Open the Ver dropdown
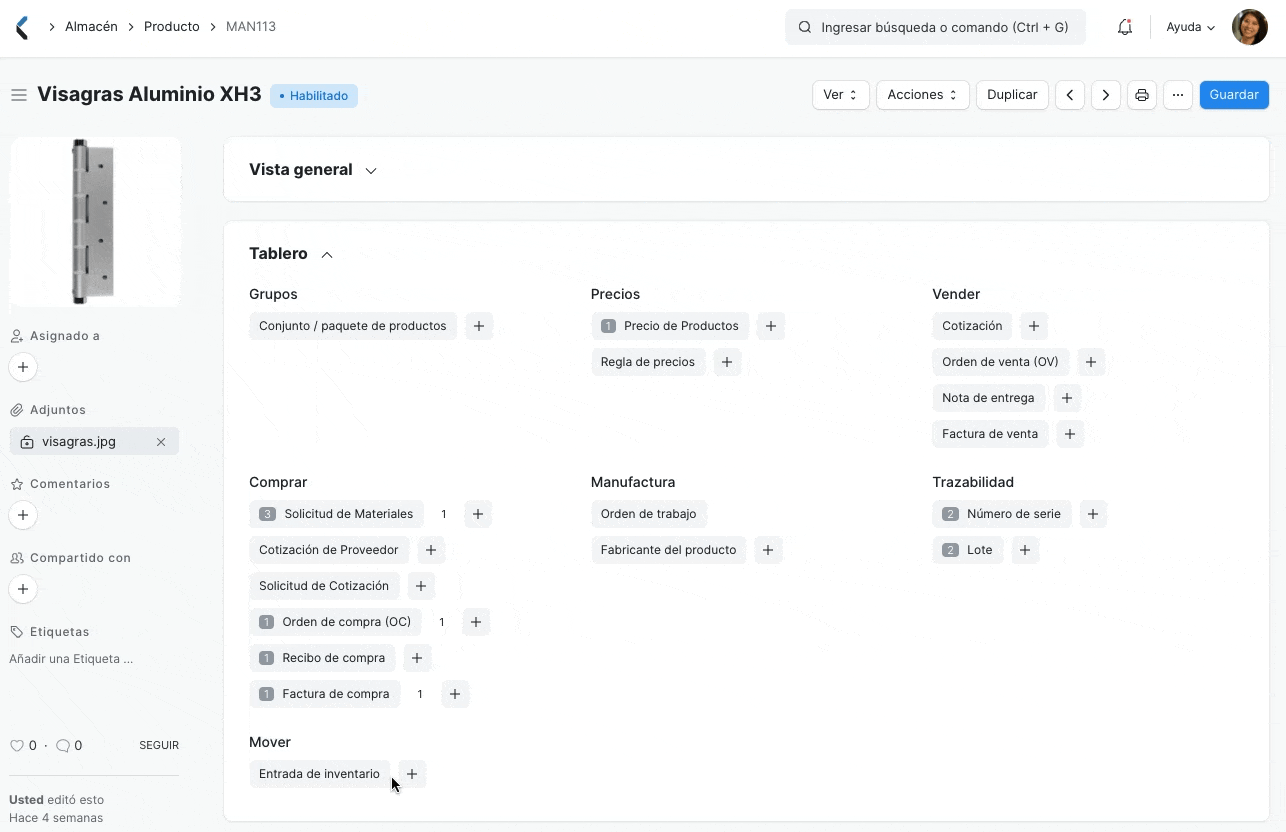 pos(840,95)
